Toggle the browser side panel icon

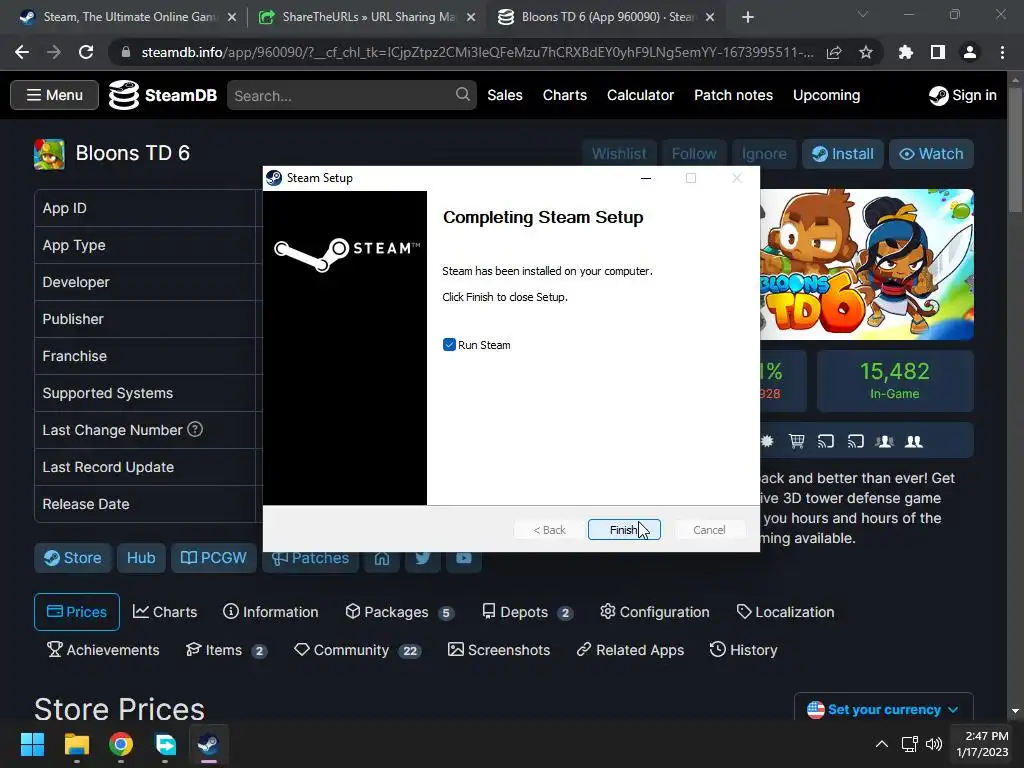click(938, 52)
